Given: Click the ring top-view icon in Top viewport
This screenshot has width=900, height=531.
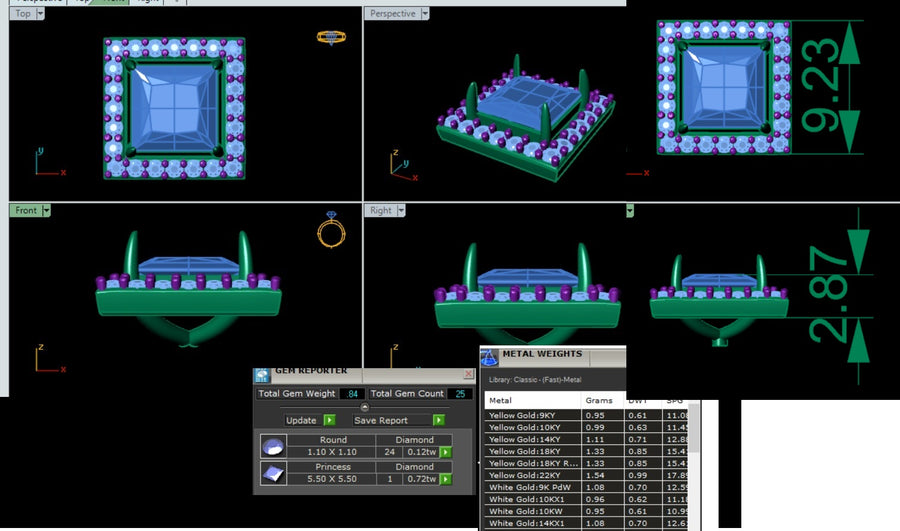Looking at the screenshot, I should click(331, 38).
